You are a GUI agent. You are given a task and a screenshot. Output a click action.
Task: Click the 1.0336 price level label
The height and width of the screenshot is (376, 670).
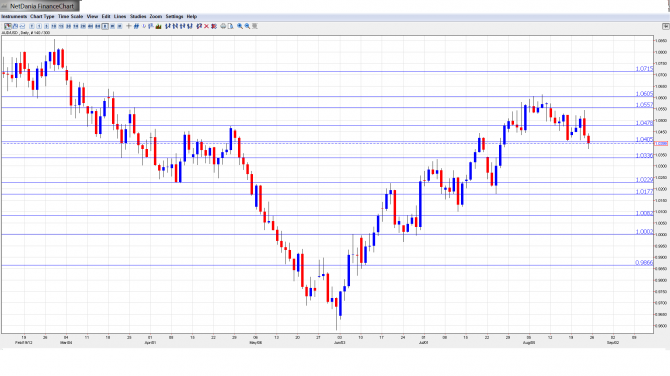pos(644,156)
